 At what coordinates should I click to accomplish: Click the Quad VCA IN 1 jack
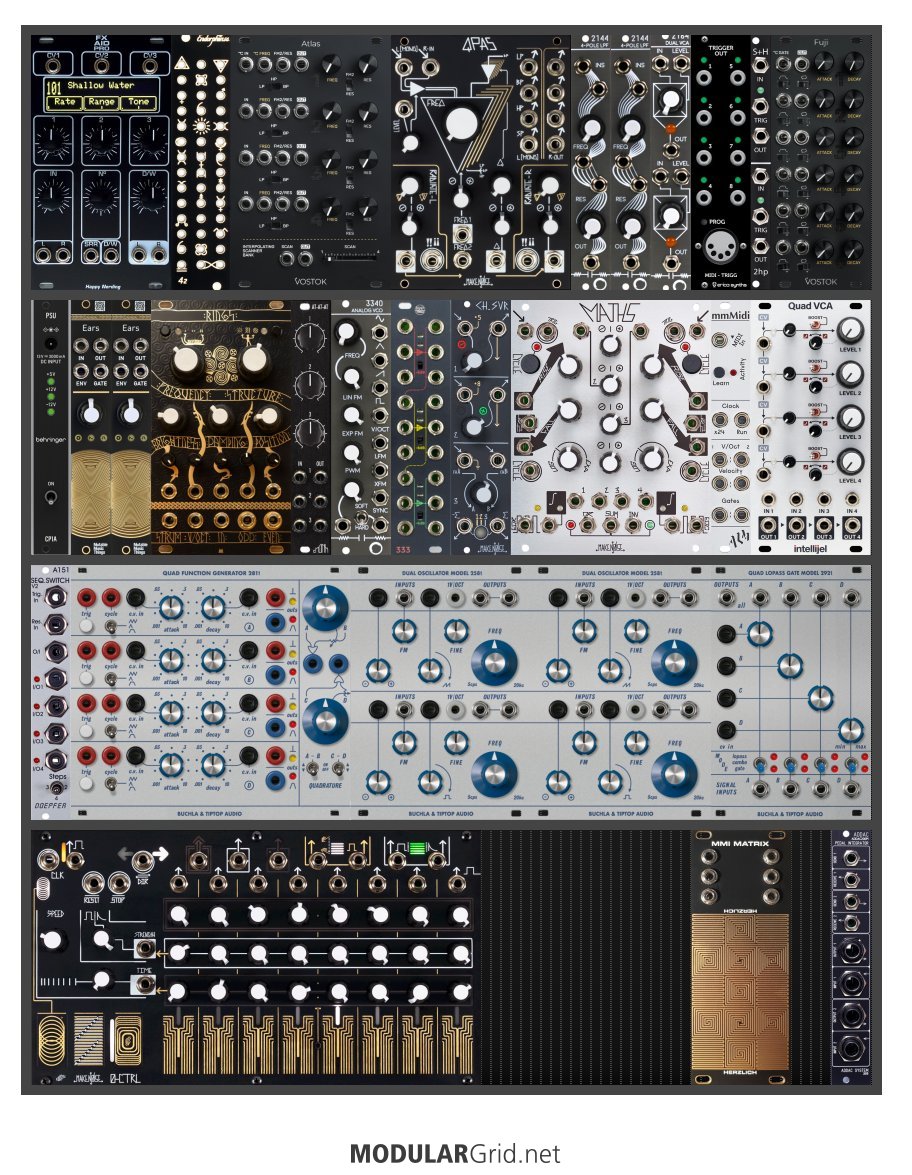pyautogui.click(x=768, y=499)
